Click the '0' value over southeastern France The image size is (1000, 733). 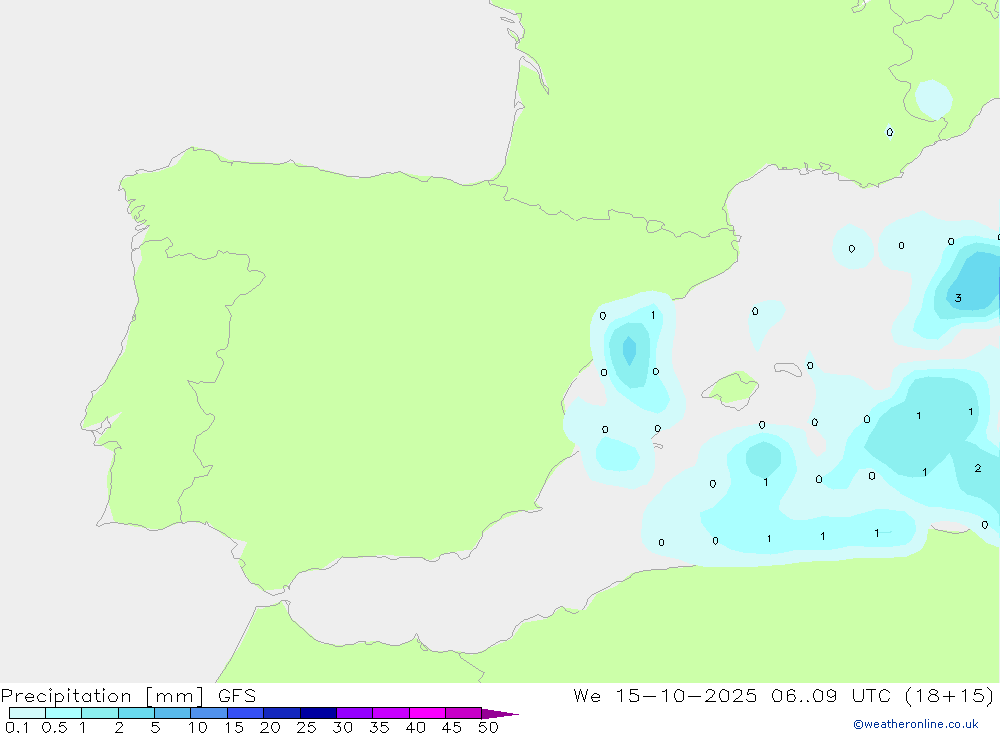(x=890, y=132)
